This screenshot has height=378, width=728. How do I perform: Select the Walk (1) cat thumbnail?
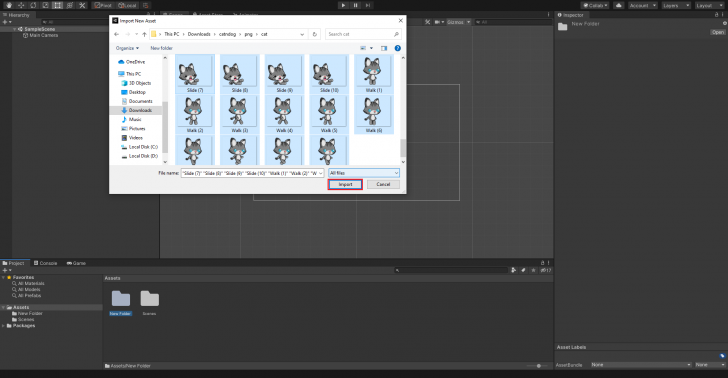pyautogui.click(x=374, y=74)
